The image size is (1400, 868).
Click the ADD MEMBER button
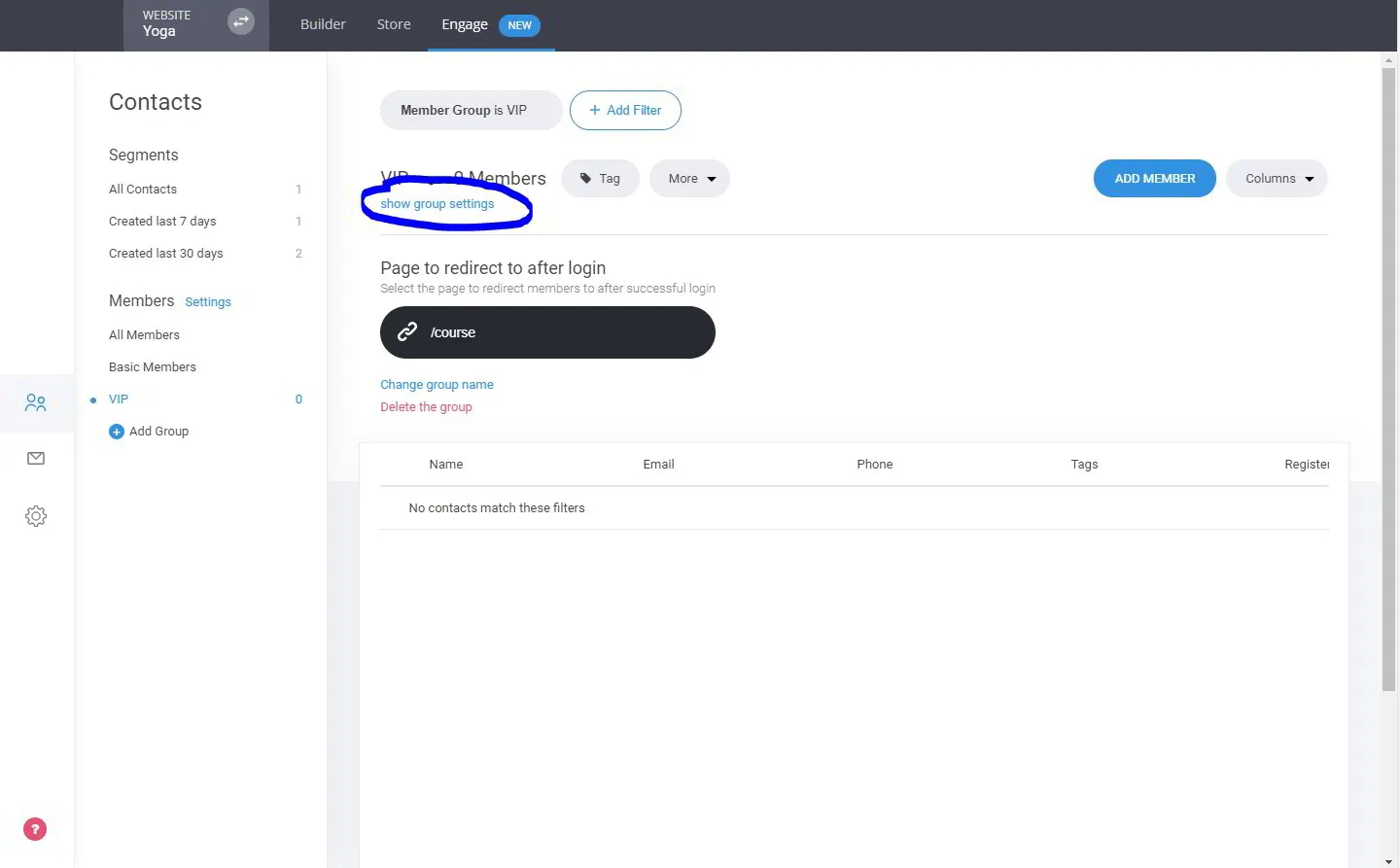(1154, 178)
